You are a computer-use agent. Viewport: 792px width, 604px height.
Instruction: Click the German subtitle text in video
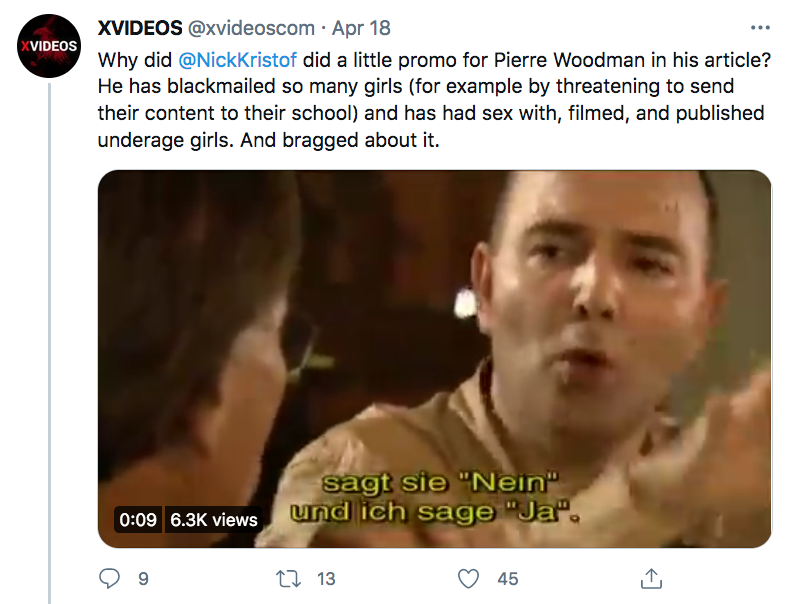[x=435, y=497]
